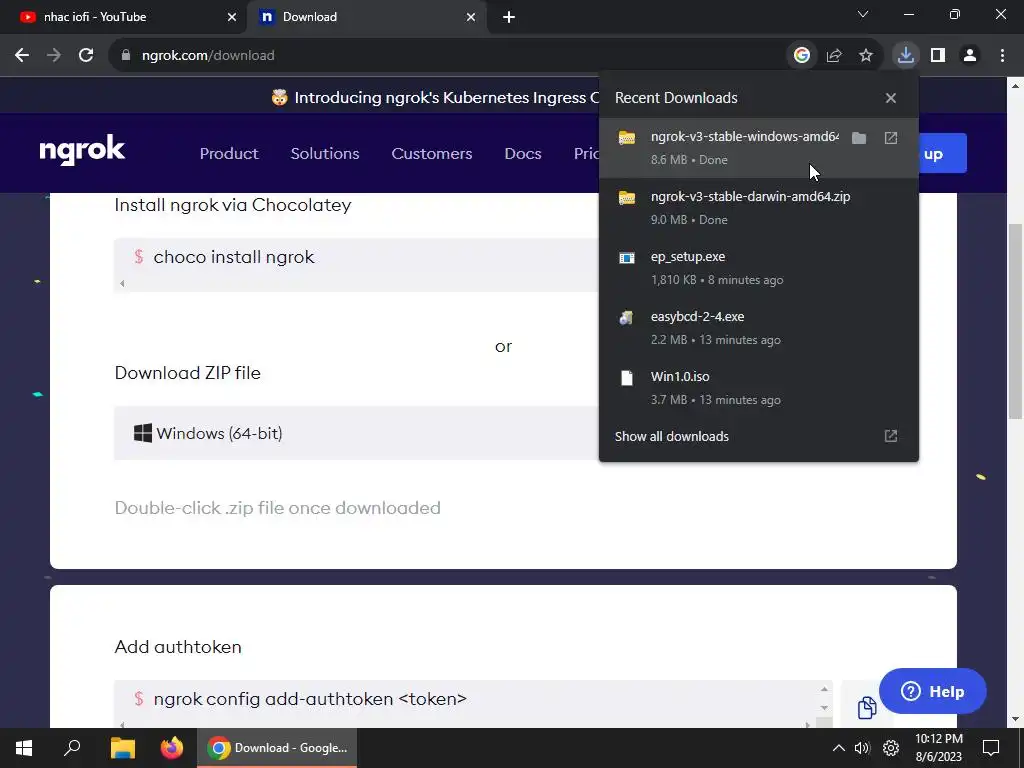The width and height of the screenshot is (1024, 768).
Task: Click the ngrok logo
Action: click(x=82, y=150)
